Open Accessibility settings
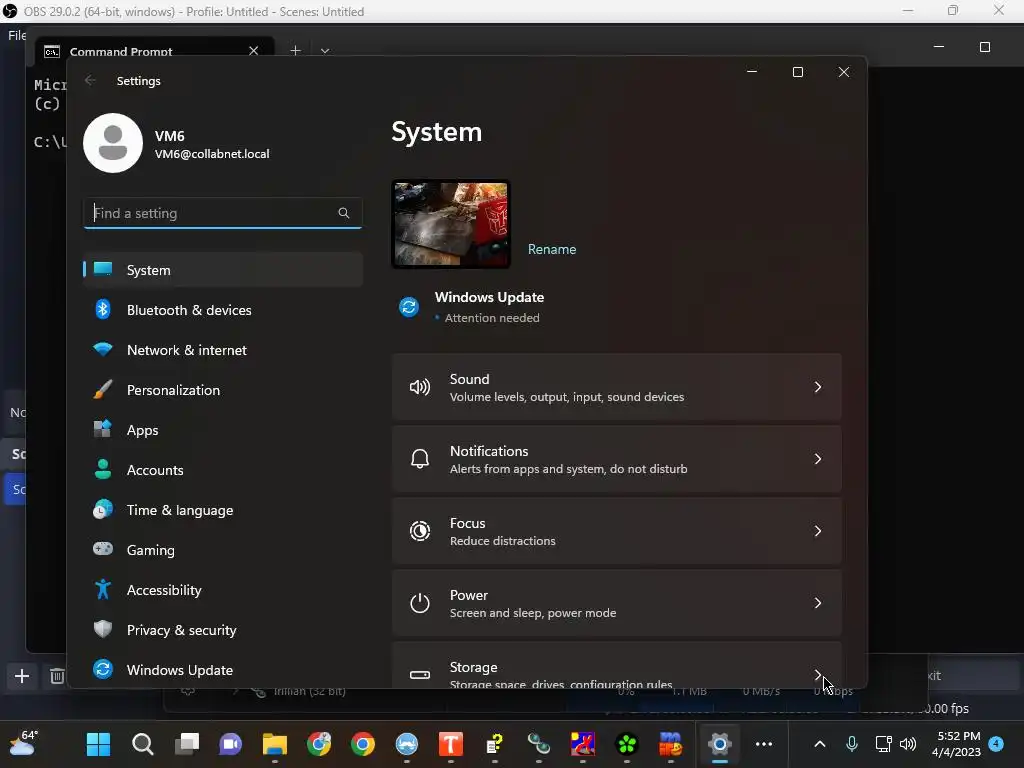Image resolution: width=1024 pixels, height=768 pixels. [x=223, y=590]
